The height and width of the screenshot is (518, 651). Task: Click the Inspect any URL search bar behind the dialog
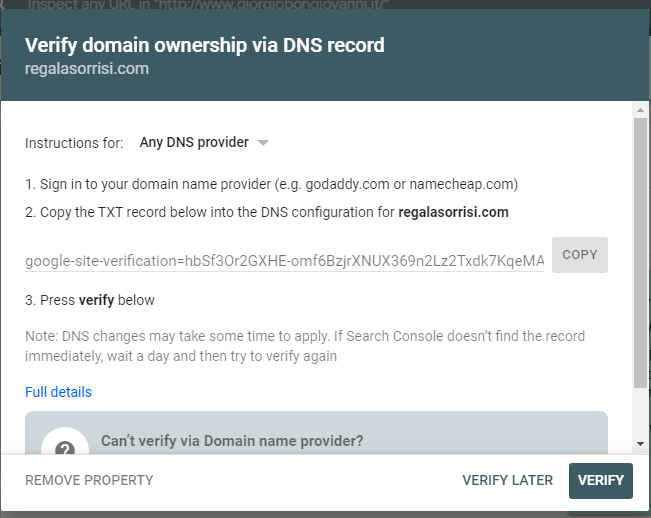tap(208, 5)
